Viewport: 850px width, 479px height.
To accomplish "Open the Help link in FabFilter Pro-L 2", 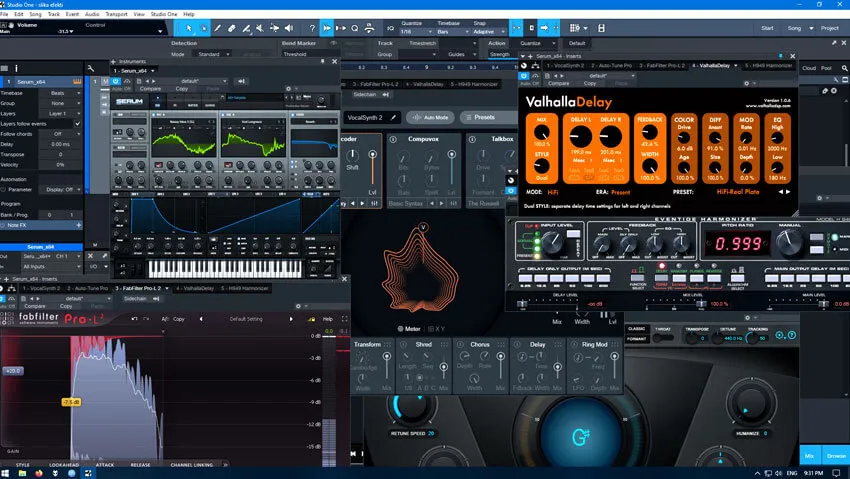I will 327,319.
